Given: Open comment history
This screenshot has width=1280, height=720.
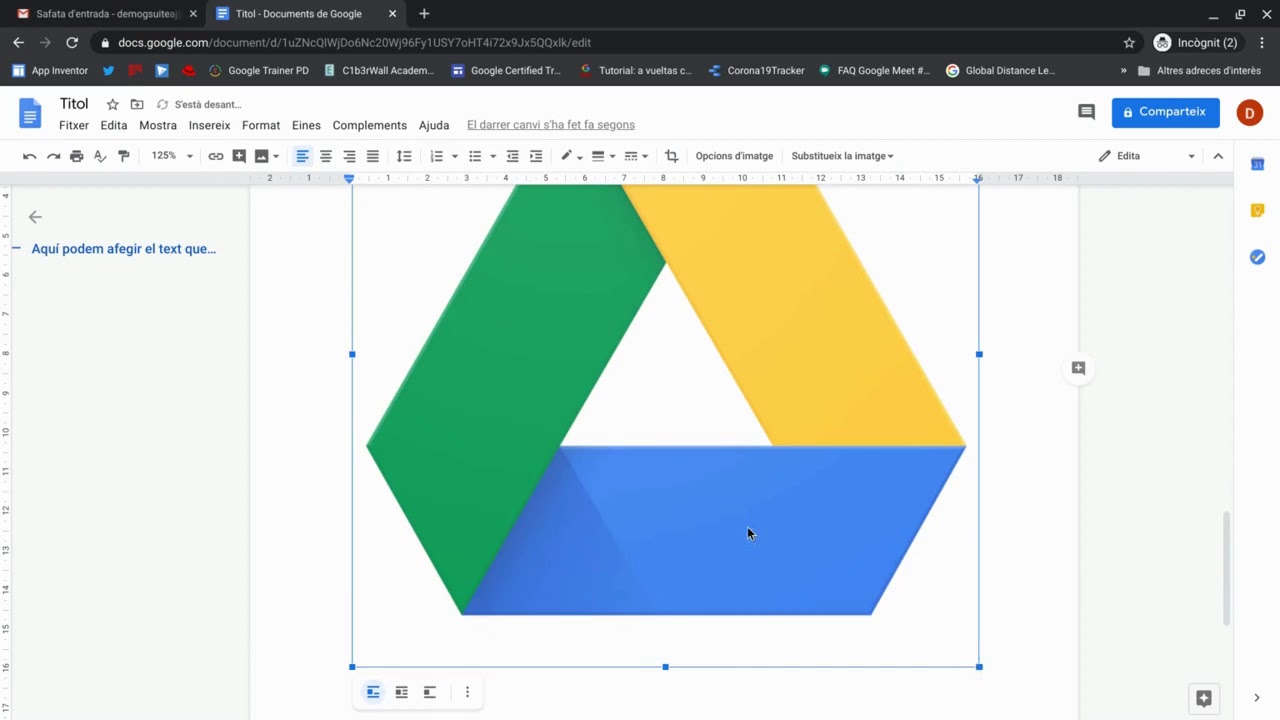Looking at the screenshot, I should pyautogui.click(x=1086, y=112).
